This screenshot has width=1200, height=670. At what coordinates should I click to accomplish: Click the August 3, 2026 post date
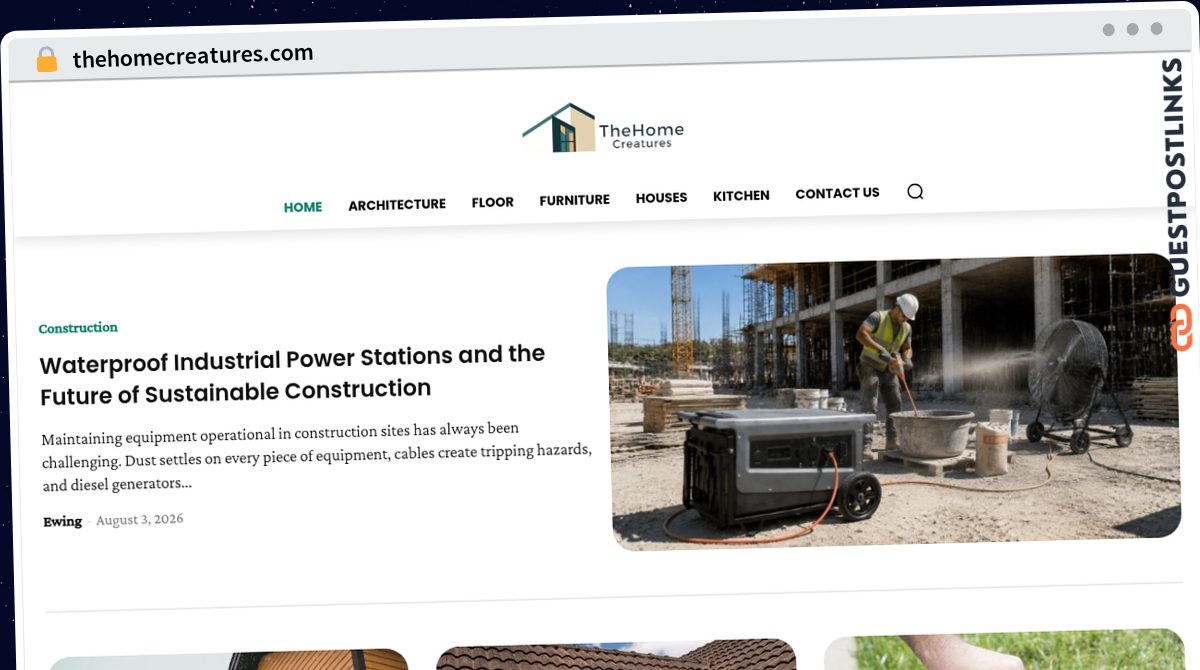pyautogui.click(x=140, y=520)
